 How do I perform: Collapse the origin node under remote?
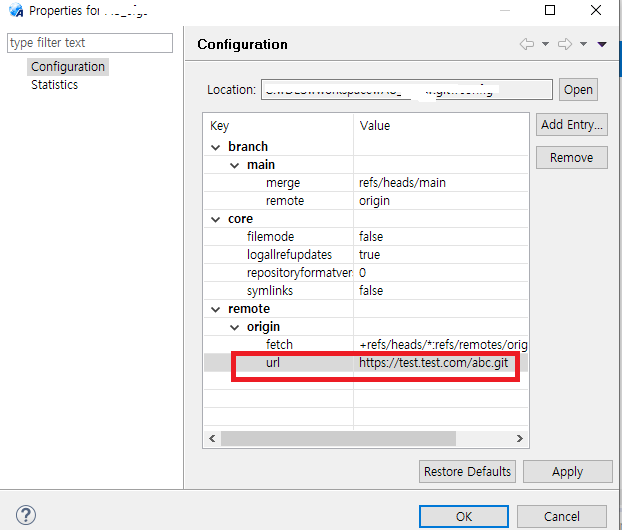(235, 327)
